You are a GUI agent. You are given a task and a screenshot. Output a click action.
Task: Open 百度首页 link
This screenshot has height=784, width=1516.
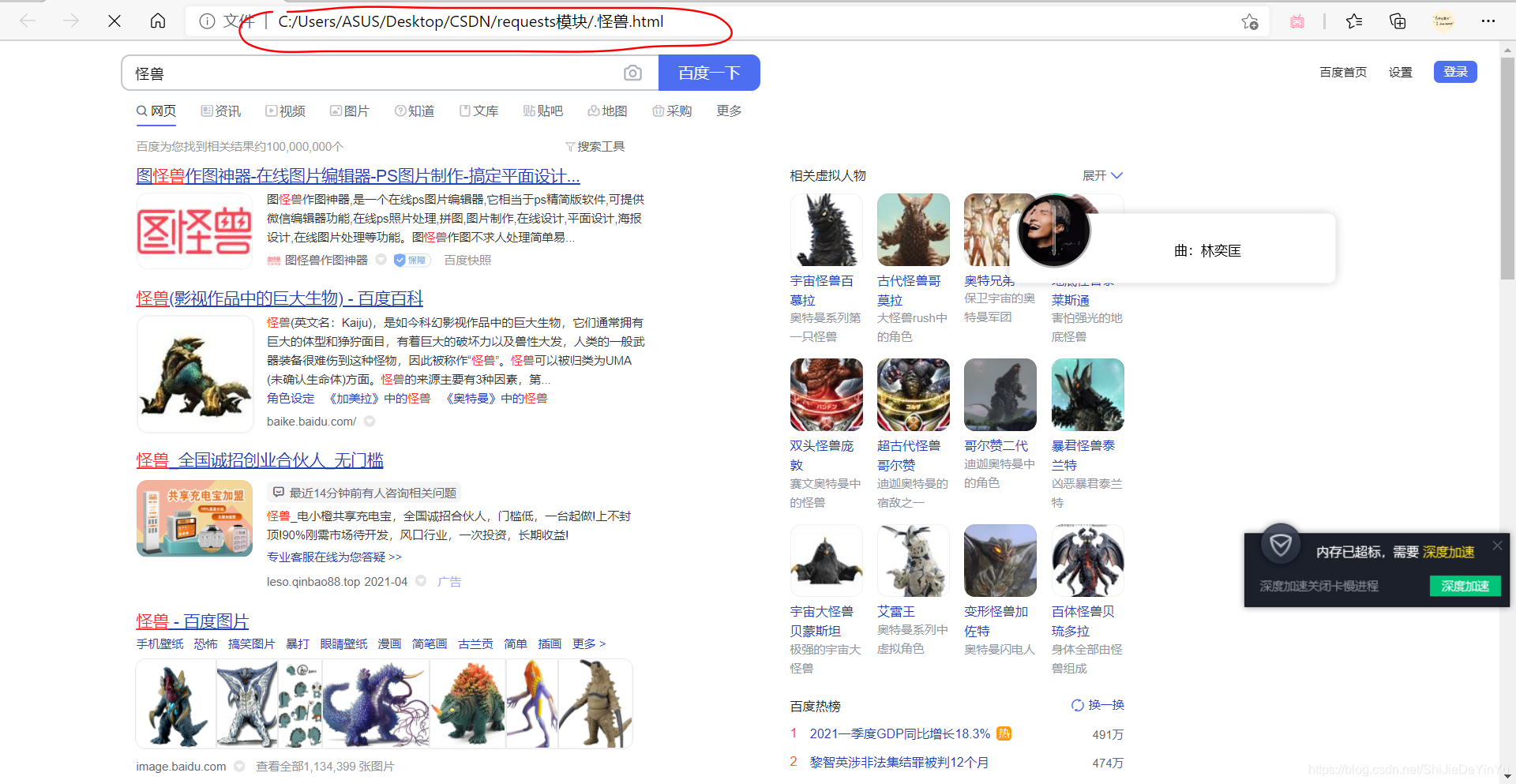(x=1343, y=72)
